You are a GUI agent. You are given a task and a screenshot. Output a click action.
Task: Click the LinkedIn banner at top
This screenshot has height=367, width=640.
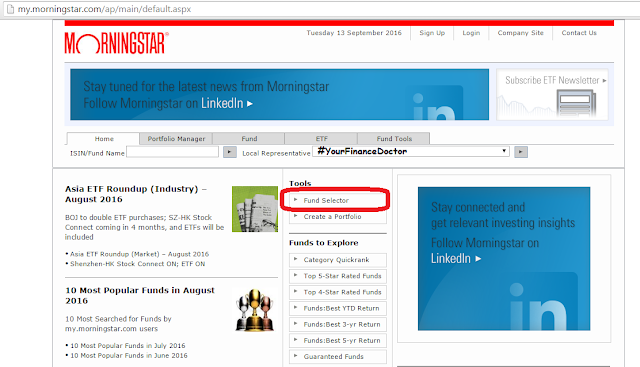pos(279,95)
